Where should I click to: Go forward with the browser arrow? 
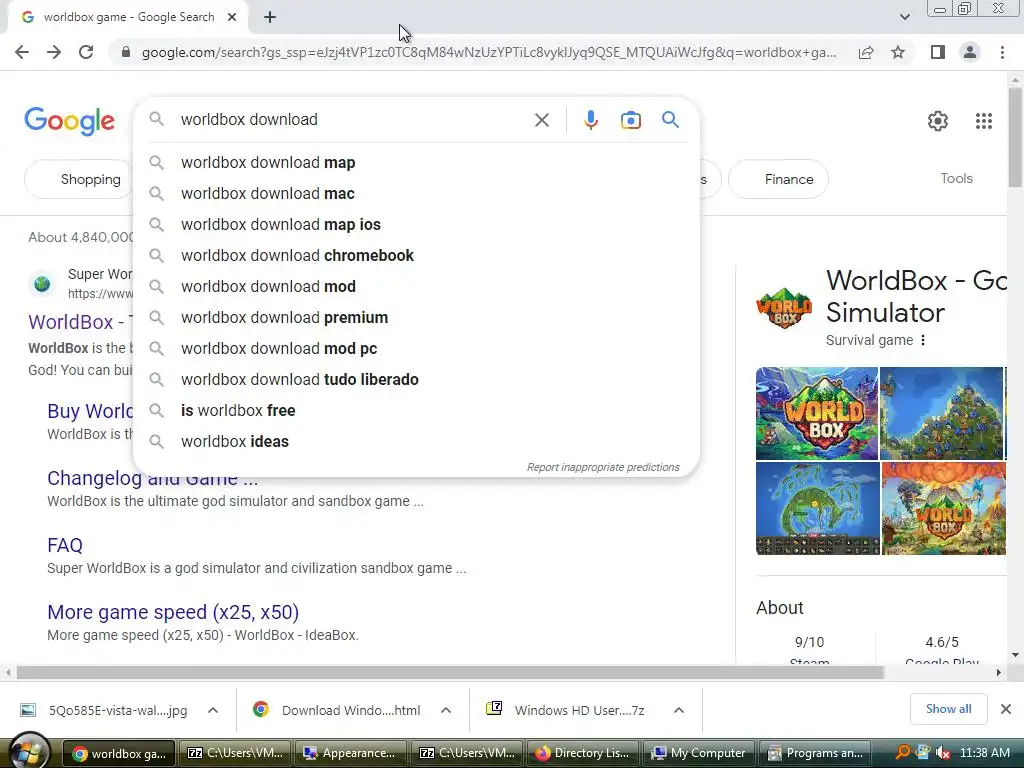[x=54, y=52]
